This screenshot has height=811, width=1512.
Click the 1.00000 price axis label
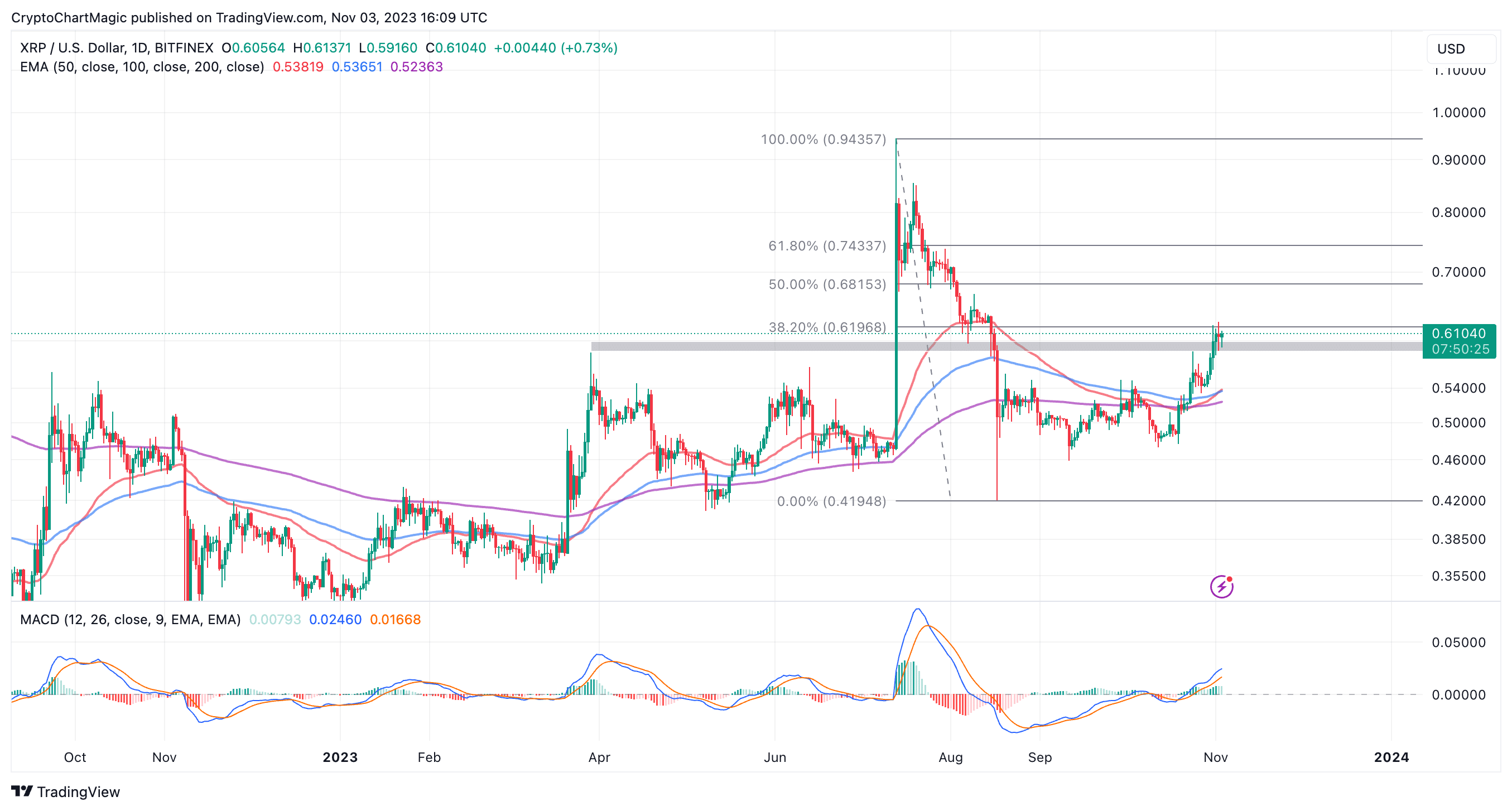click(x=1458, y=113)
